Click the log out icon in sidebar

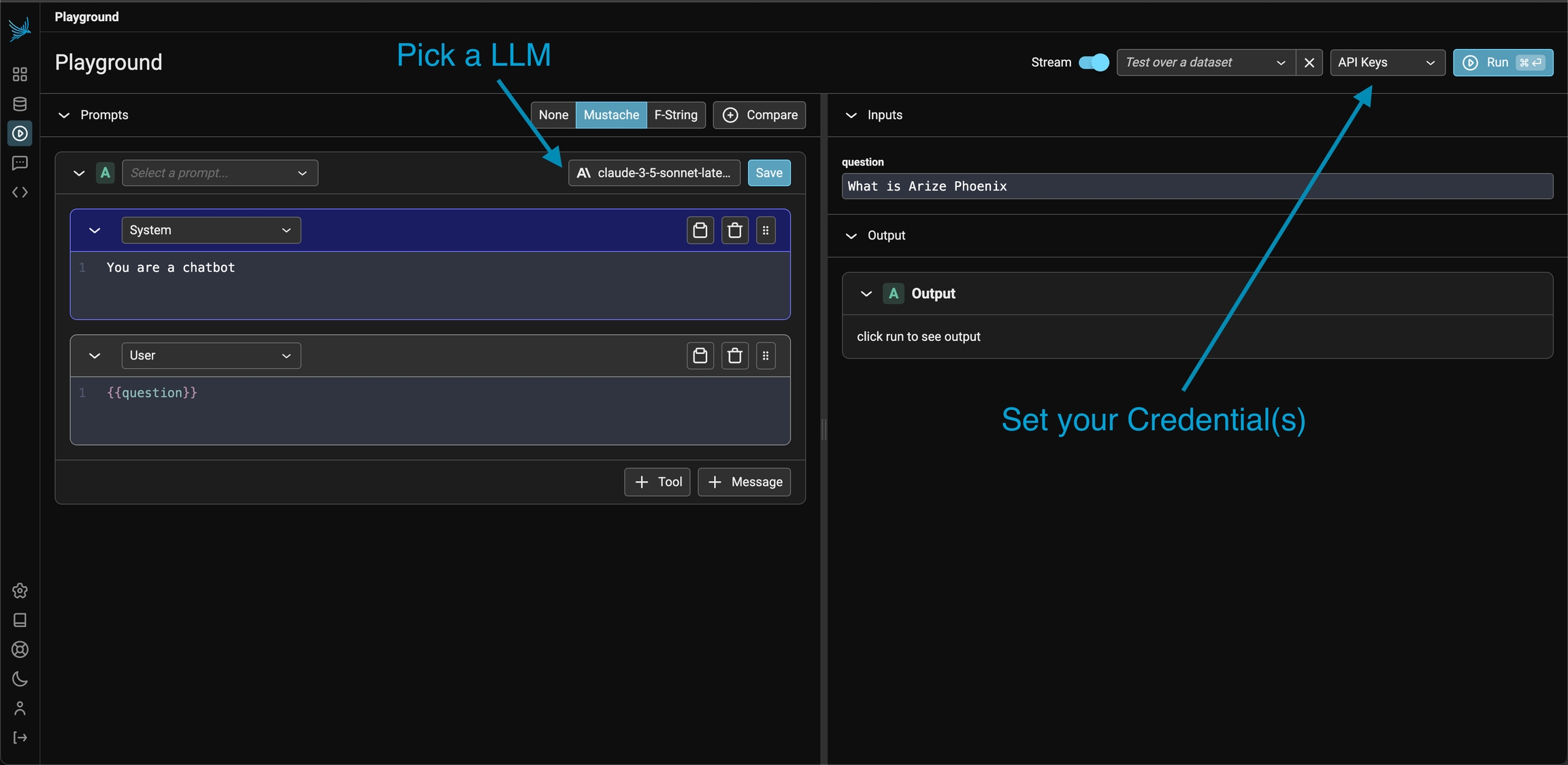pos(20,738)
